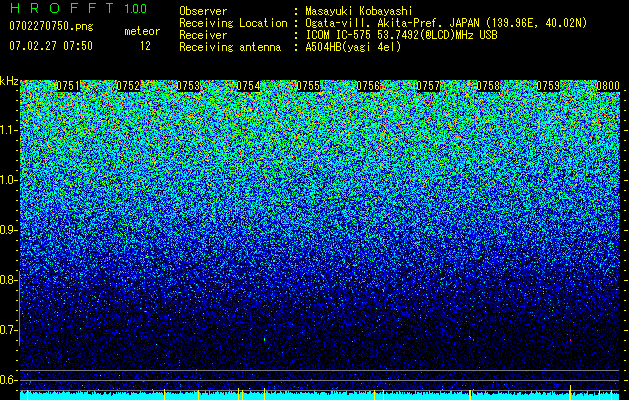This screenshot has width=629, height=400.
Task: Select the ICOM IC-575 receiver description
Action: click(401, 35)
